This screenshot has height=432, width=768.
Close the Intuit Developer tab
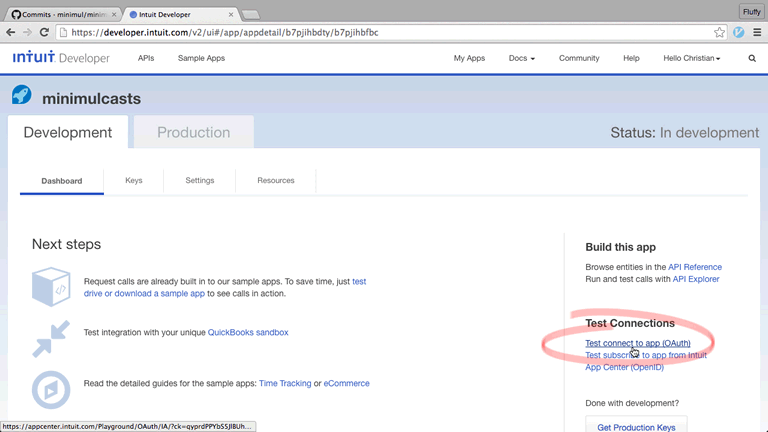pos(231,15)
